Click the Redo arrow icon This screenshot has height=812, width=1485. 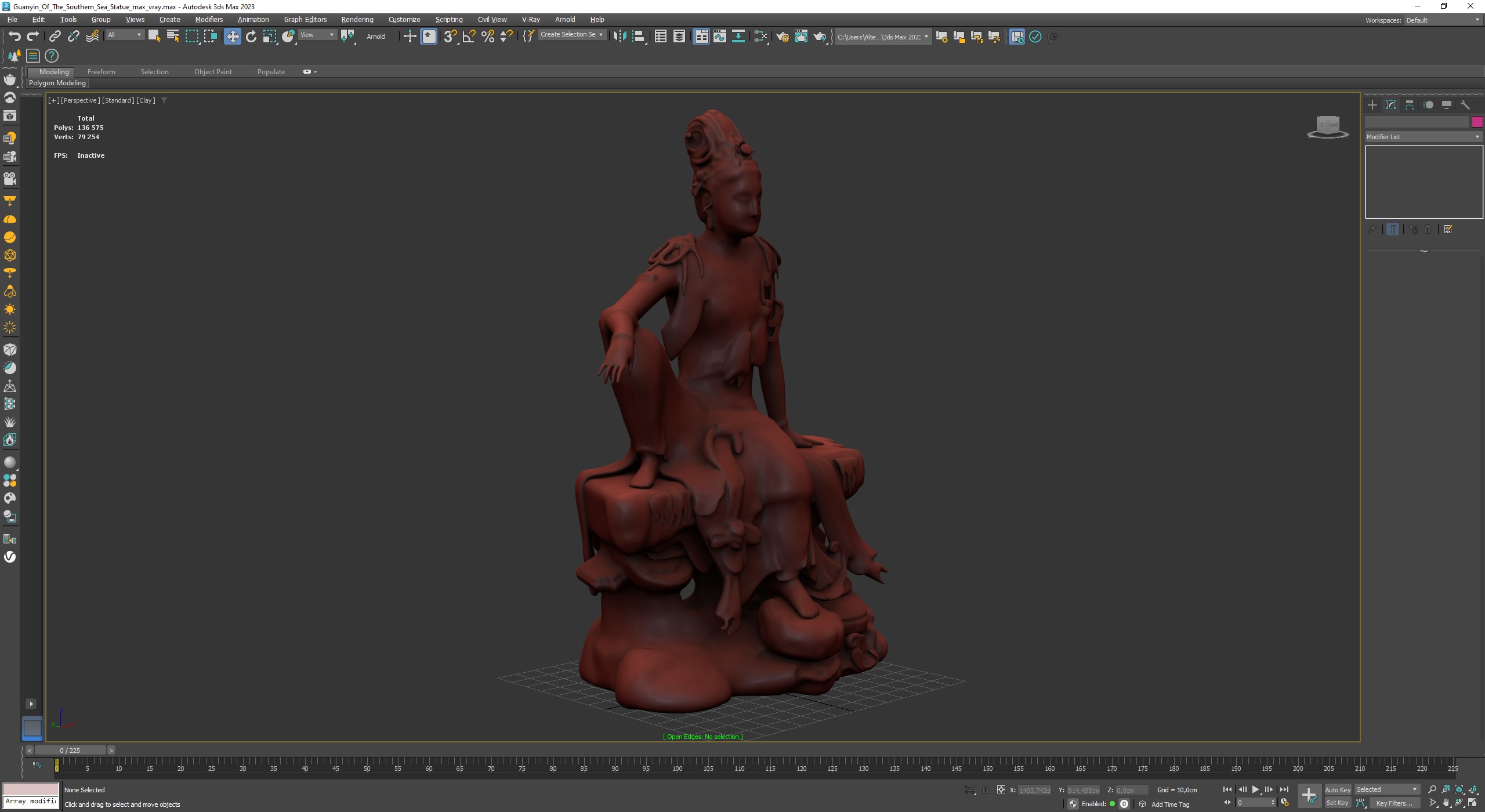tap(33, 37)
